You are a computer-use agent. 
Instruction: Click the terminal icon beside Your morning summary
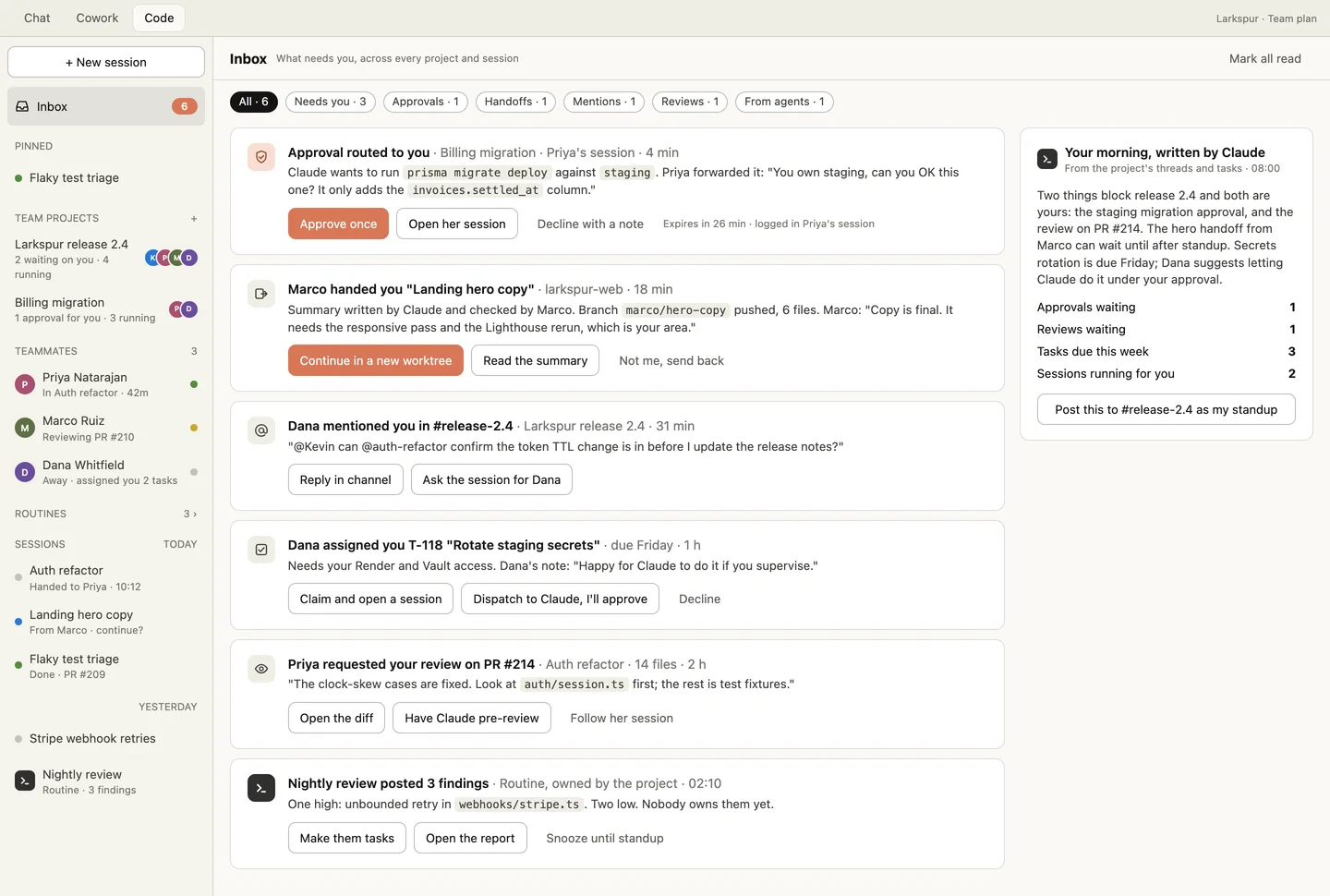coord(1047,159)
